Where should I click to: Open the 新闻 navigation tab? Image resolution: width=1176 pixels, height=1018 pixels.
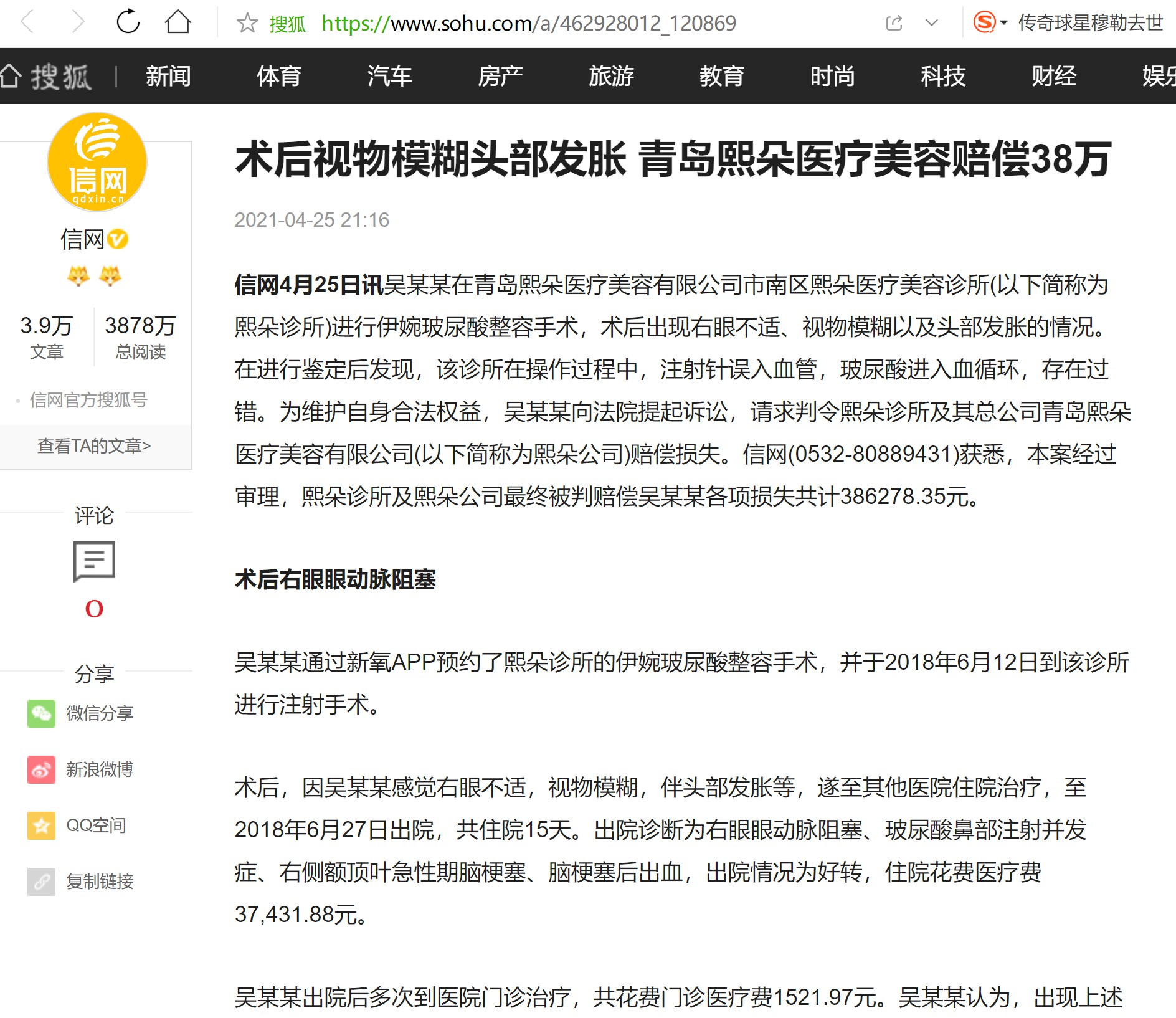click(168, 76)
